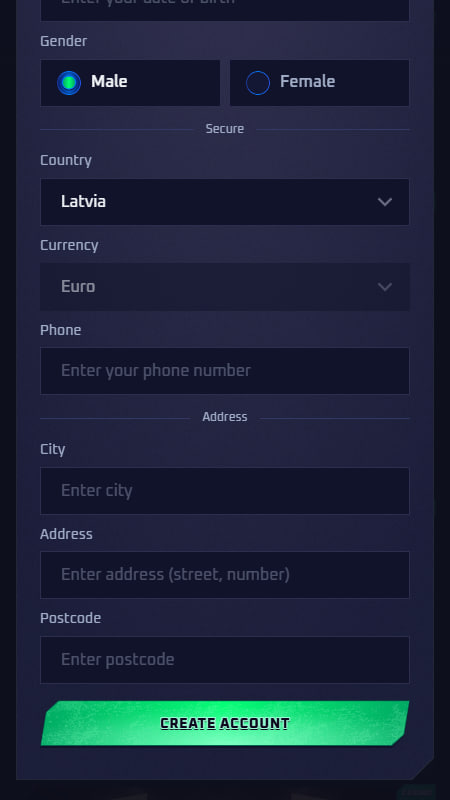This screenshot has height=800, width=450.
Task: Select the Male radio button circle
Action: [x=69, y=83]
